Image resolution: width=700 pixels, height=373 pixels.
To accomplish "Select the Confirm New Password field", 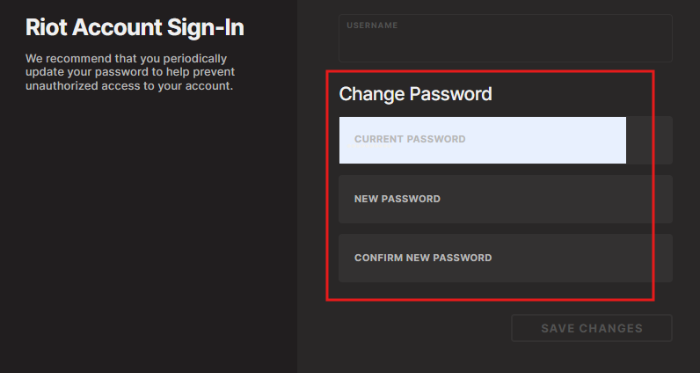I will tap(505, 258).
